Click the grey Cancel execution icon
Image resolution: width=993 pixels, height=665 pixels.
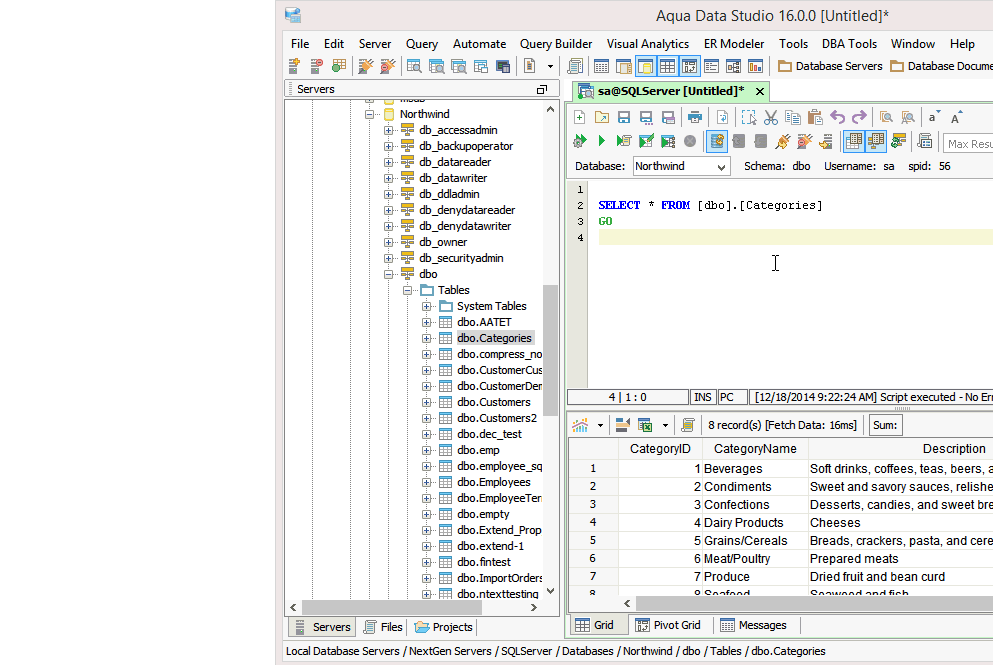coord(690,141)
